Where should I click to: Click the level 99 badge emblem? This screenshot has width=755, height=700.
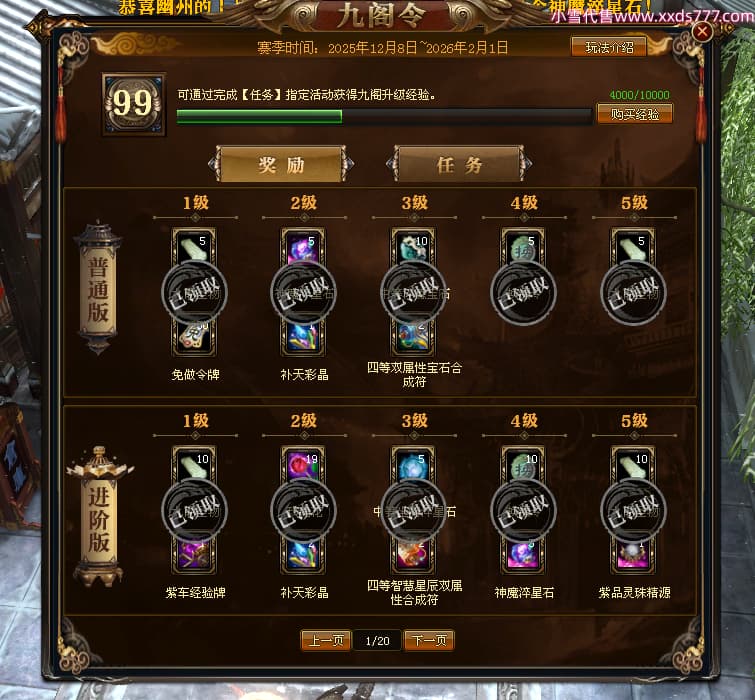pos(133,104)
